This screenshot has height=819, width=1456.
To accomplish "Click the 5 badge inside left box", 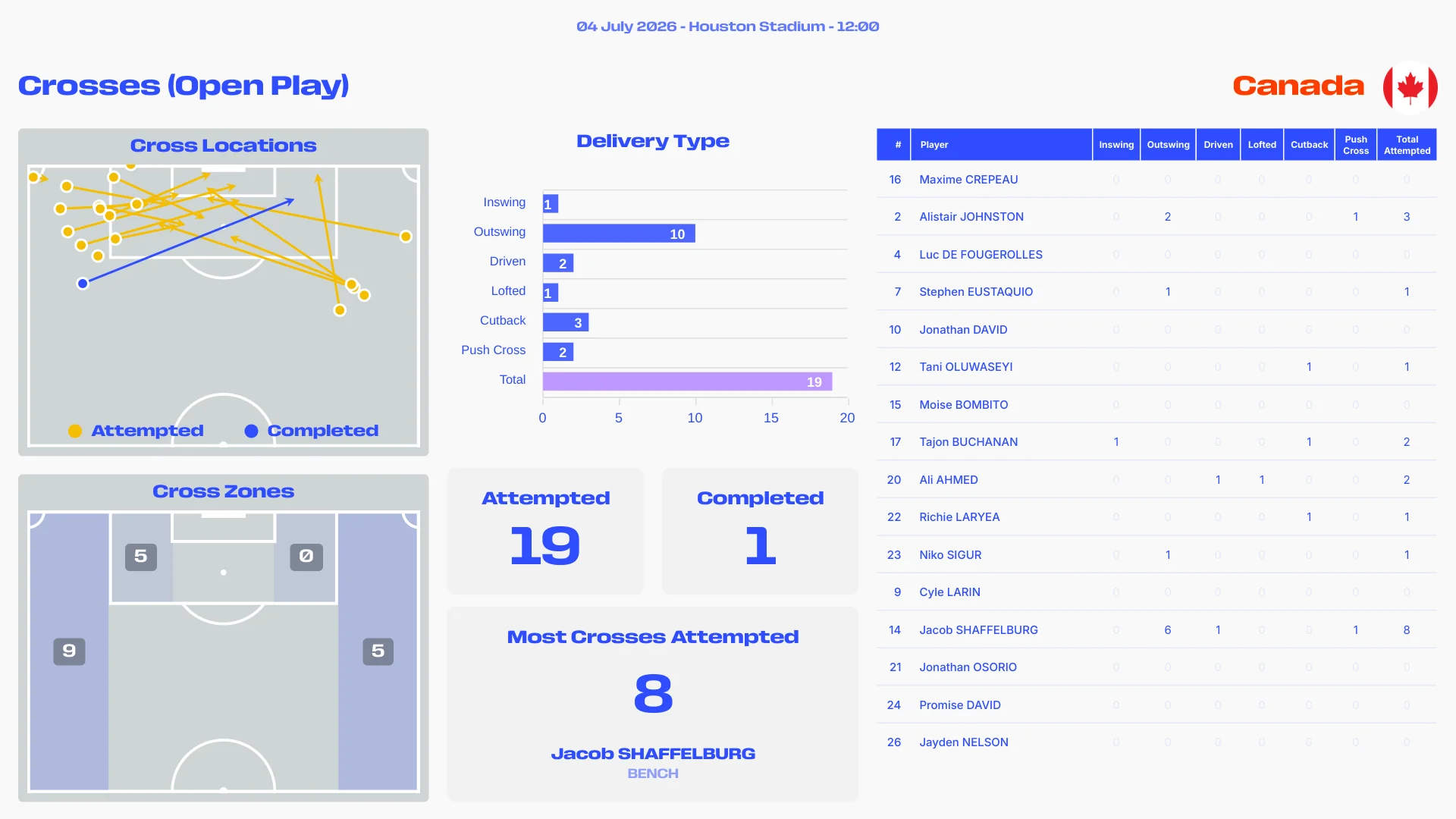I will point(141,557).
